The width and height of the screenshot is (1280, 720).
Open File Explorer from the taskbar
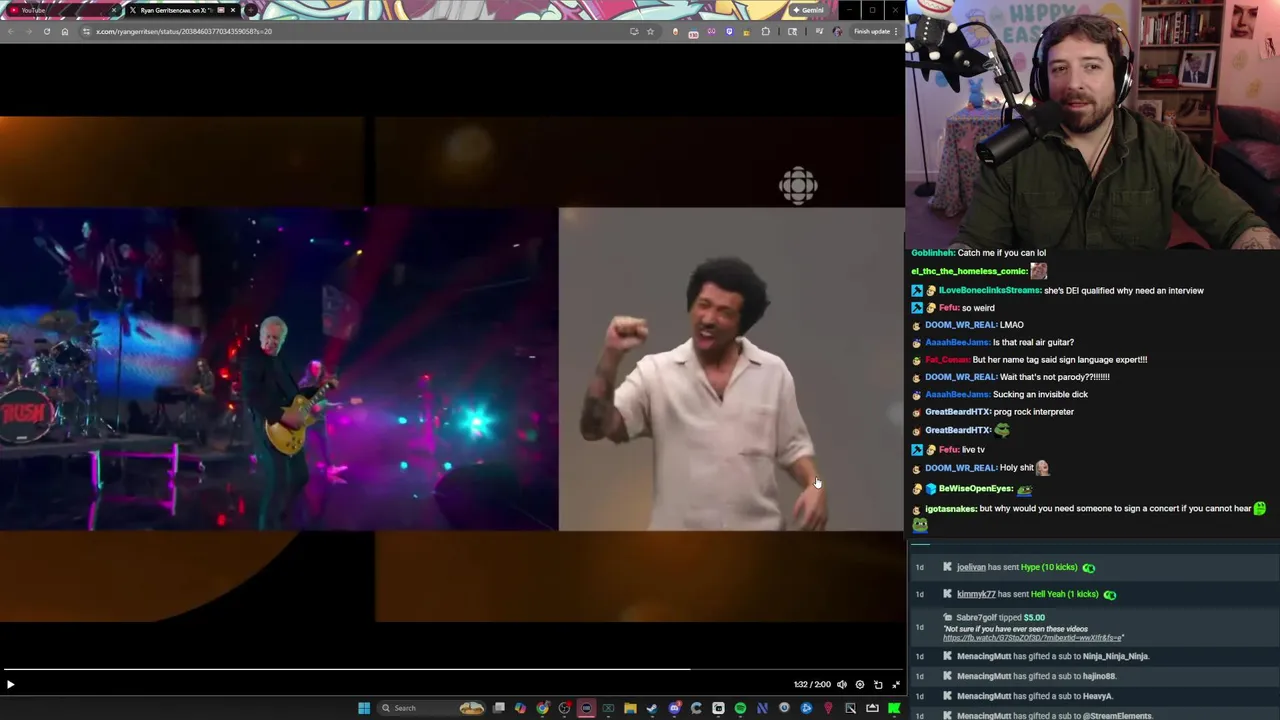coord(630,708)
